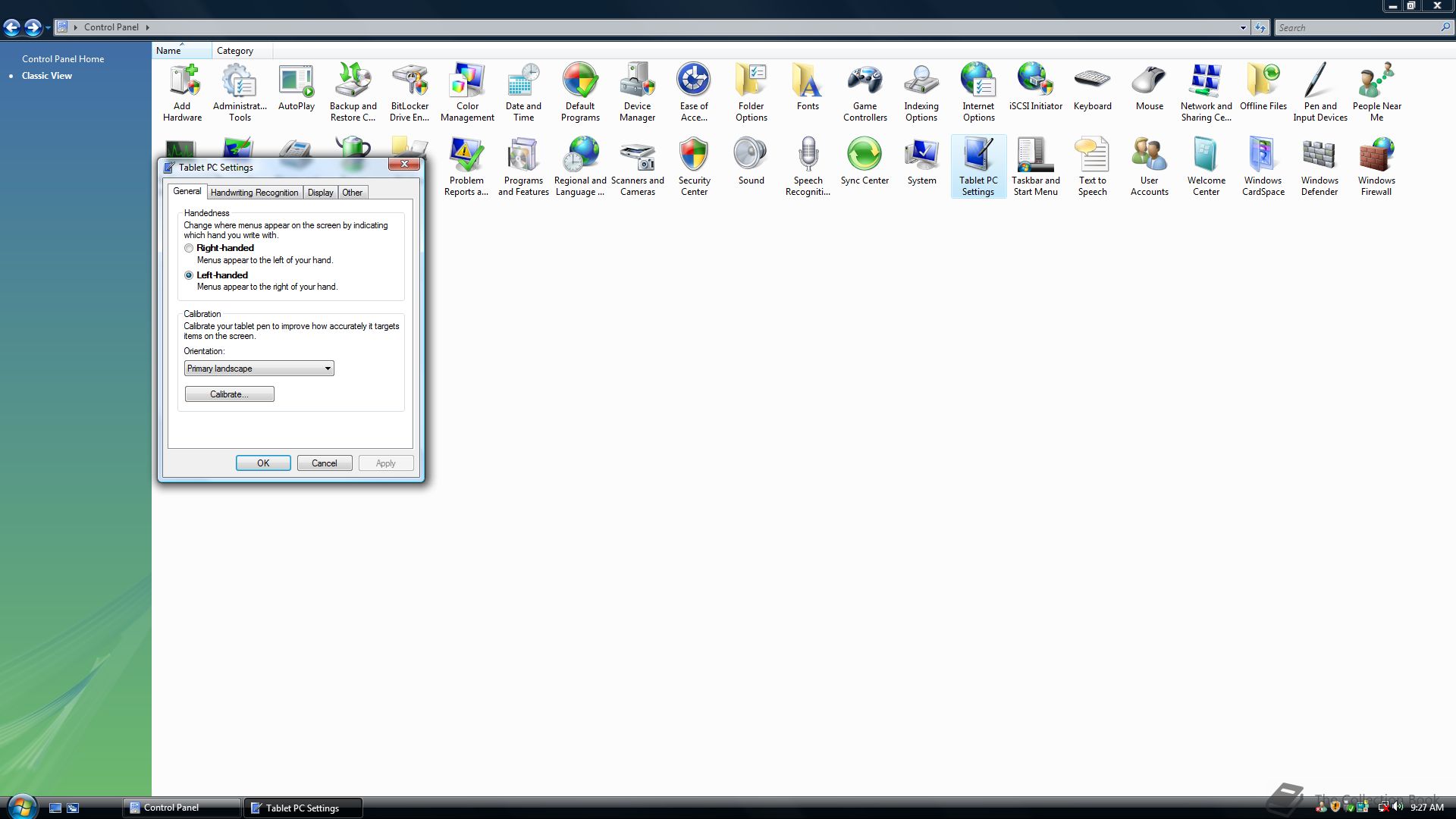
Task: Open Security Center icon
Action: click(x=694, y=166)
